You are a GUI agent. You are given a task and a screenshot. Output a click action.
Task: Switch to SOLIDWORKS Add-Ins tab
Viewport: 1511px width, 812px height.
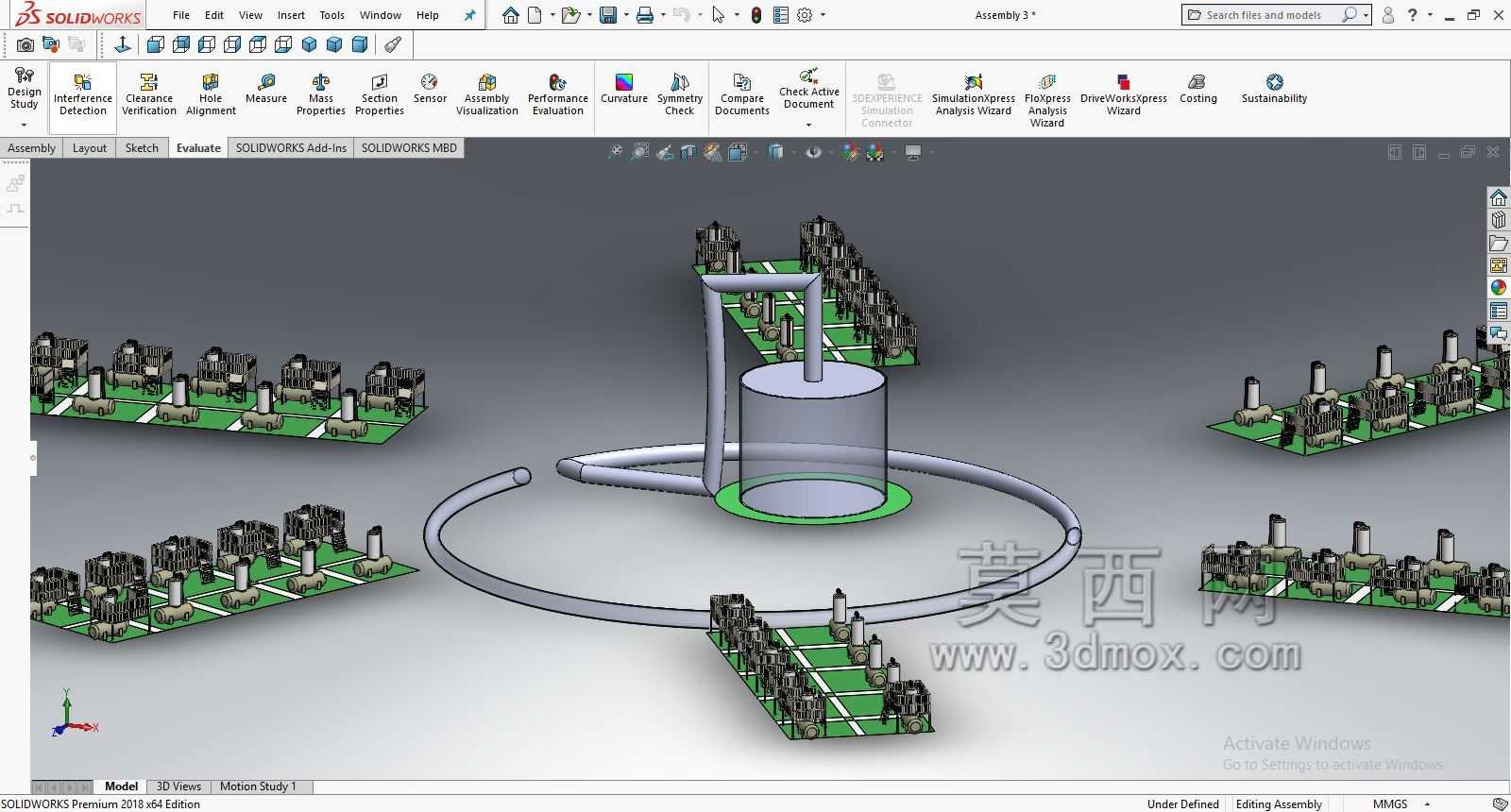coord(291,148)
